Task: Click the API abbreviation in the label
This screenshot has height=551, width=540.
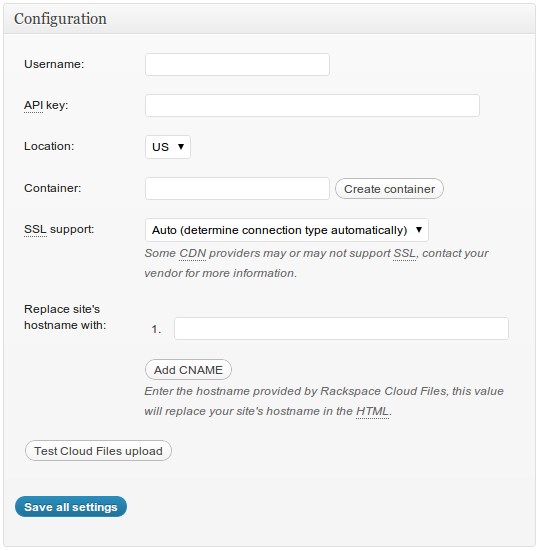Action: [x=33, y=105]
